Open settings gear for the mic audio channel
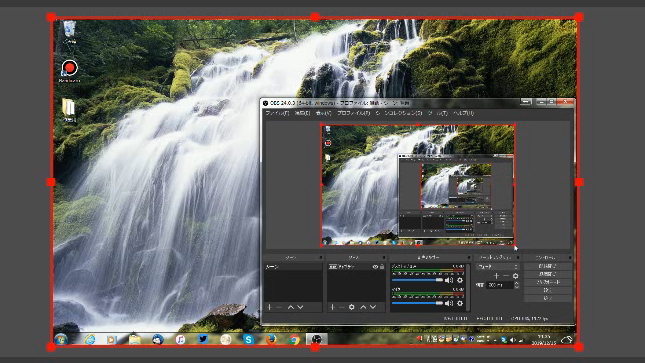Image resolution: width=645 pixels, height=363 pixels. click(460, 303)
